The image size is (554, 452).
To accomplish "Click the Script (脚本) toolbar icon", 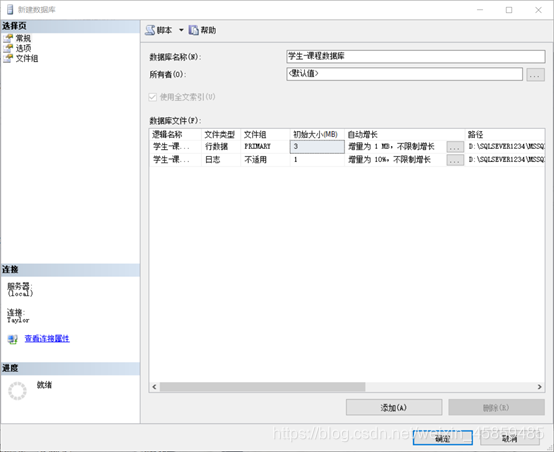I will [150, 30].
